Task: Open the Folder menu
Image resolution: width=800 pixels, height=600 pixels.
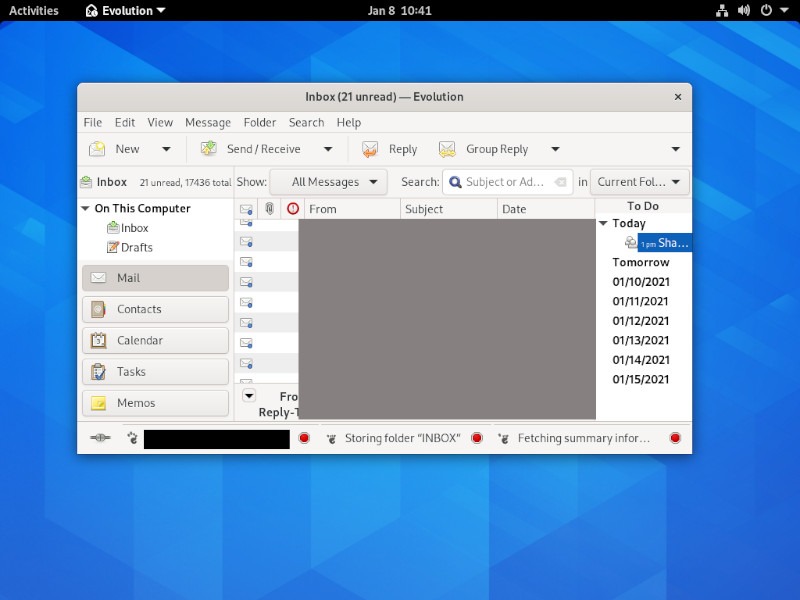Action: [259, 122]
